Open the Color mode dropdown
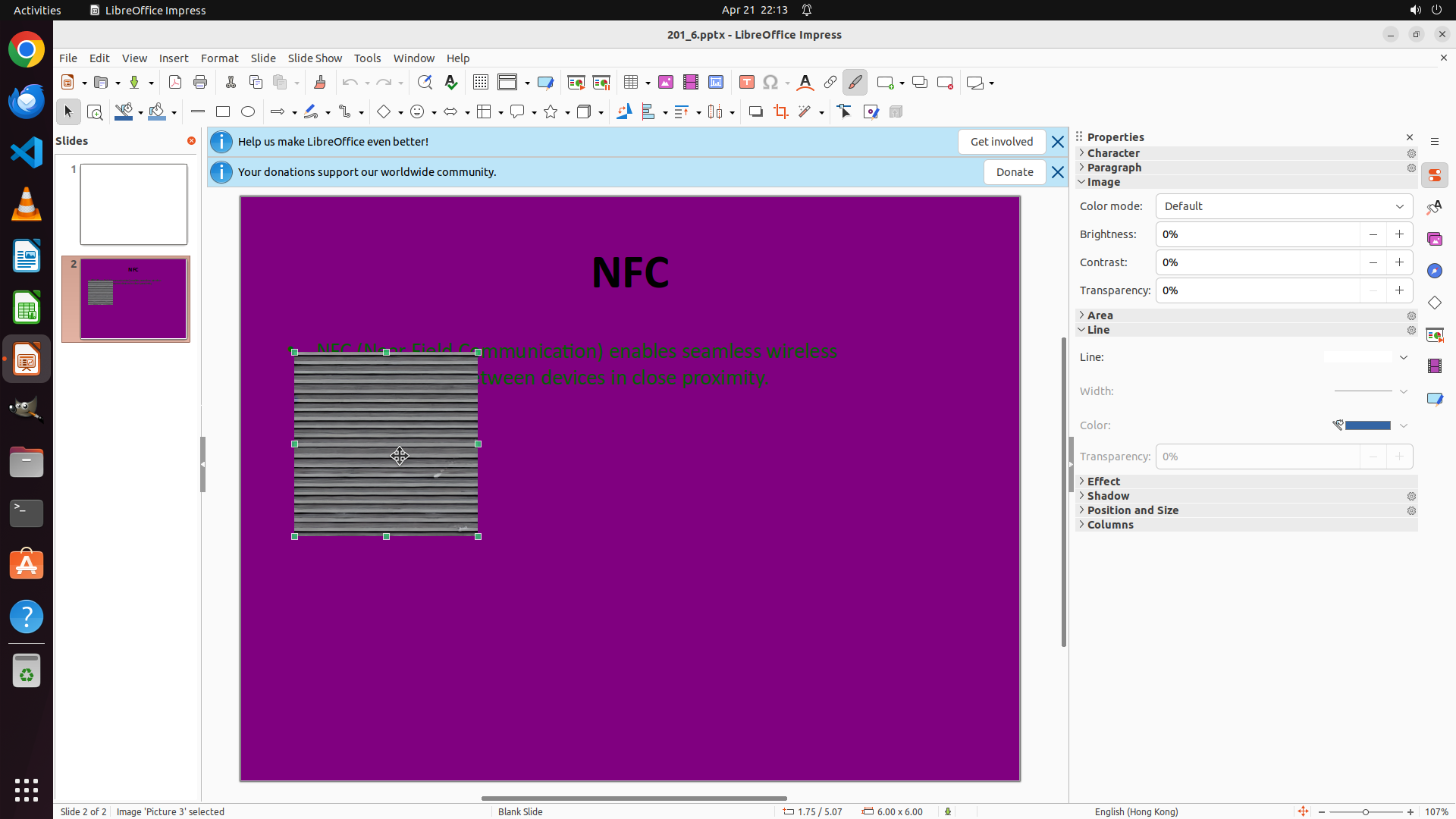This screenshot has height=819, width=1456. pyautogui.click(x=1284, y=206)
